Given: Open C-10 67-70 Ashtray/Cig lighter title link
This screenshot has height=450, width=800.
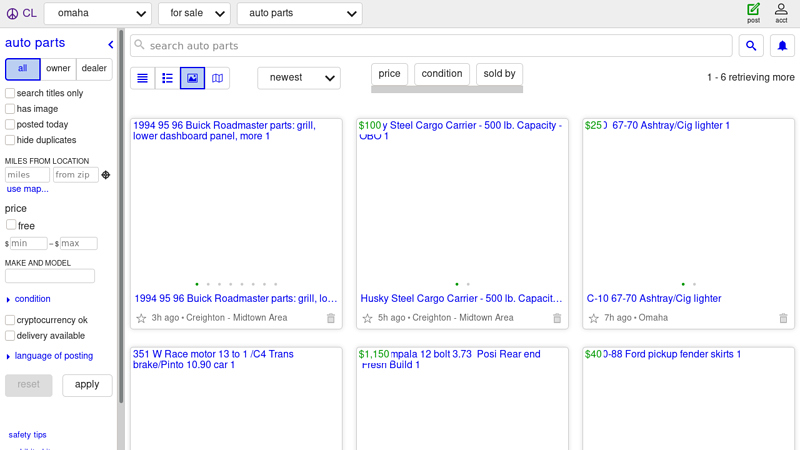Looking at the screenshot, I should [654, 298].
